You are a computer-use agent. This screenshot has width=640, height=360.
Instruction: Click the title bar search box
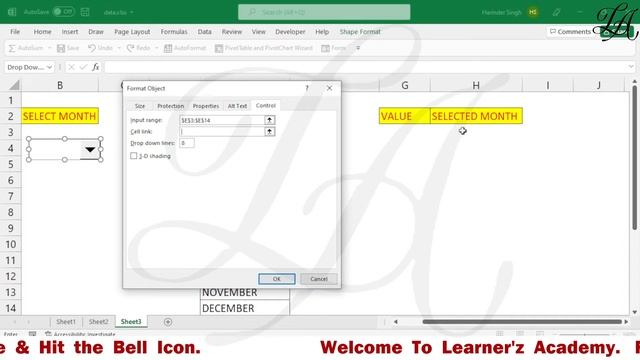(324, 12)
